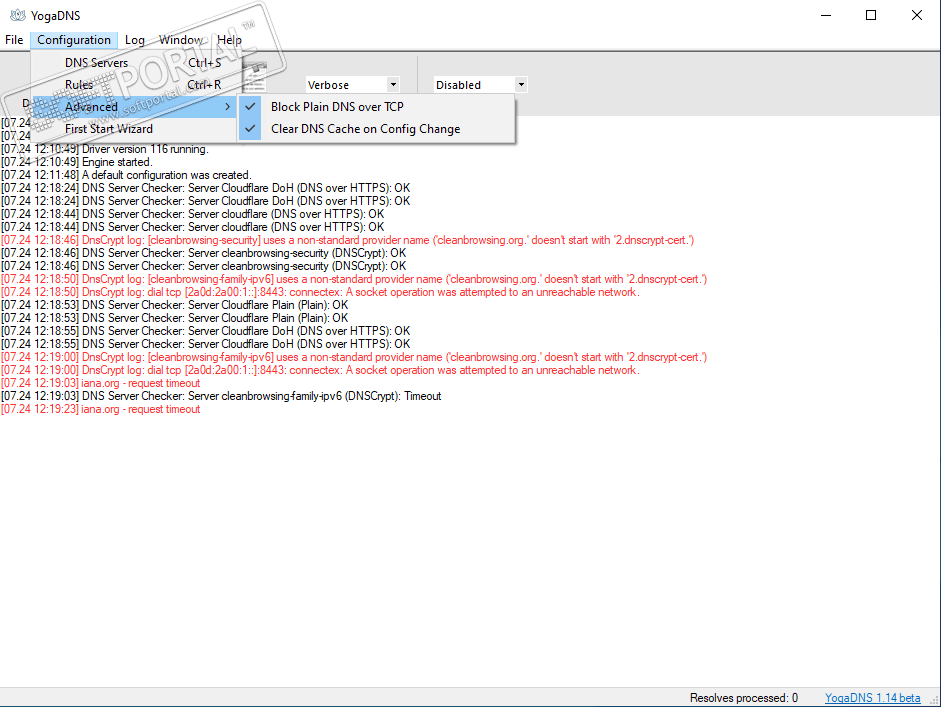Maximize the YogaDNS window
Viewport: 941px width, 707px height.
click(871, 15)
